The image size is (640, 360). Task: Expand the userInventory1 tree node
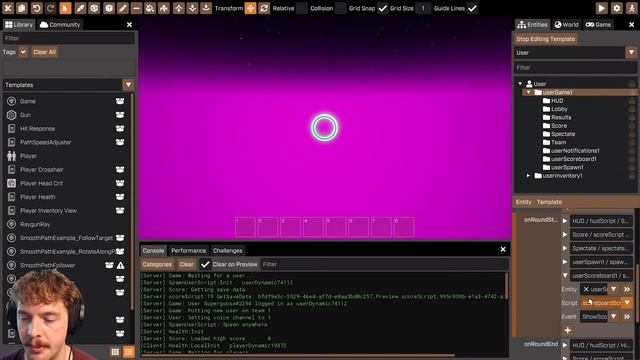tap(528, 176)
